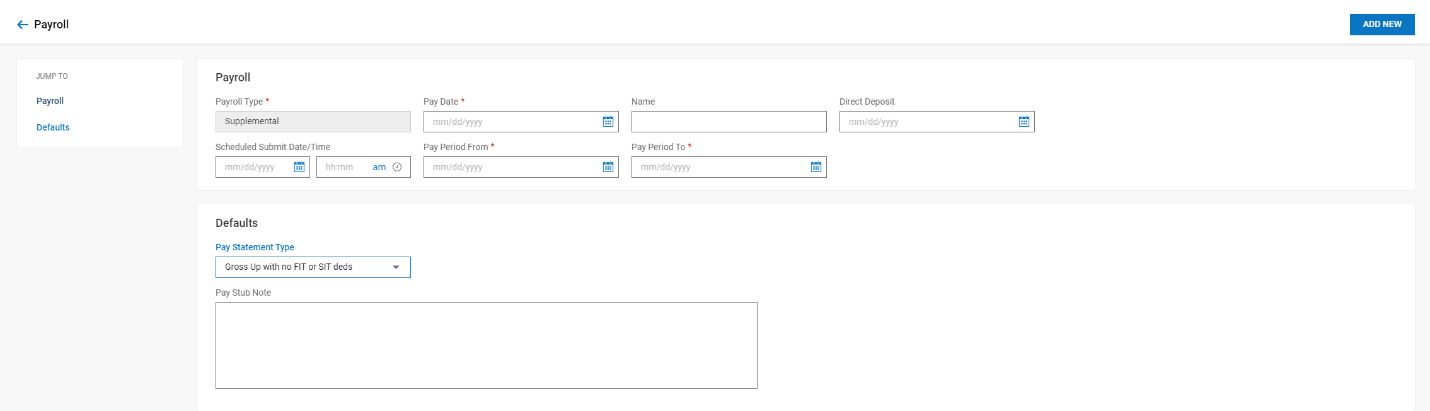Open the scheduled submit time clock picker
1430x411 pixels.
click(397, 167)
